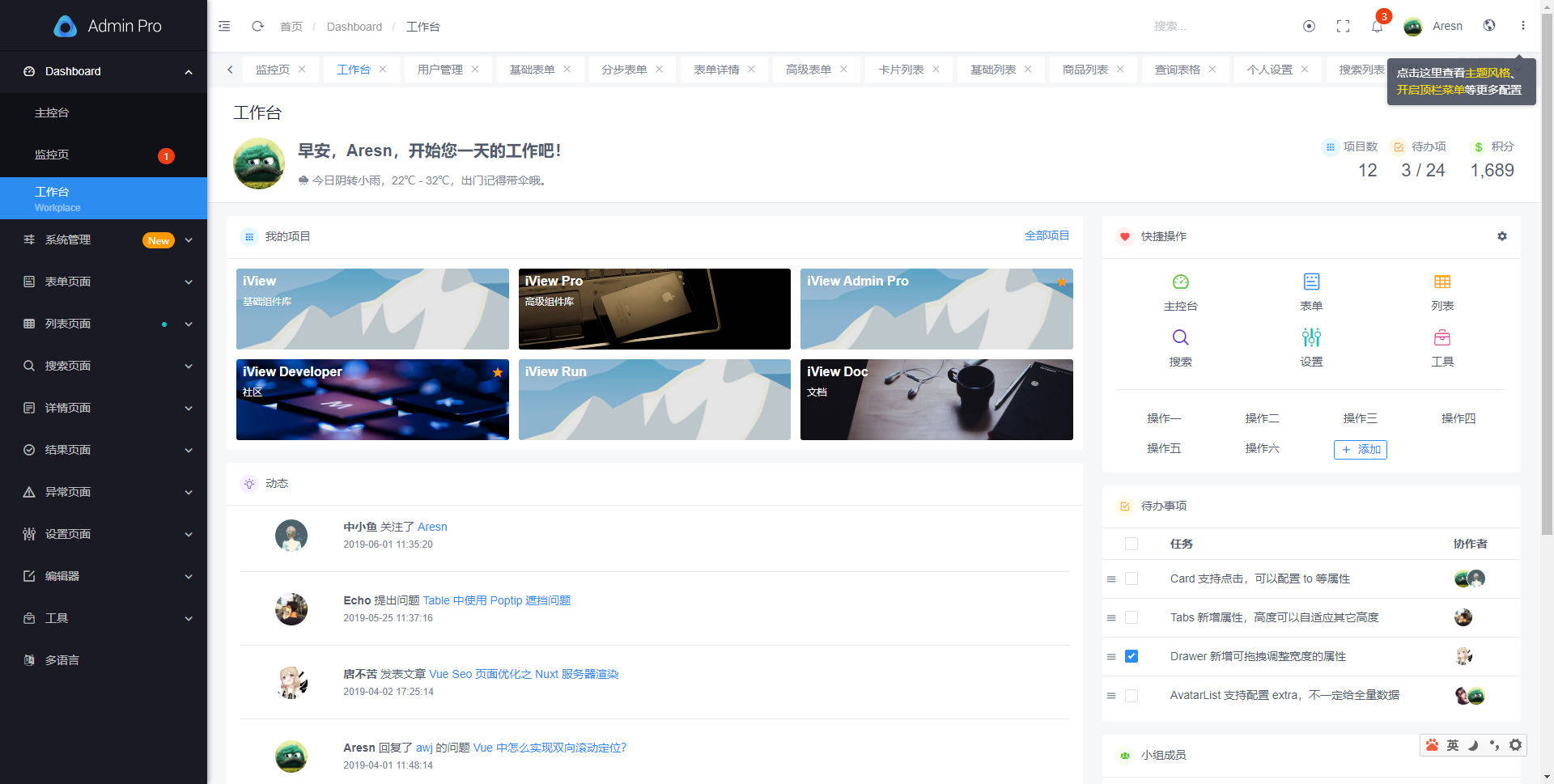Click the 添加 button in quick actions
This screenshot has width=1554, height=784.
point(1361,449)
